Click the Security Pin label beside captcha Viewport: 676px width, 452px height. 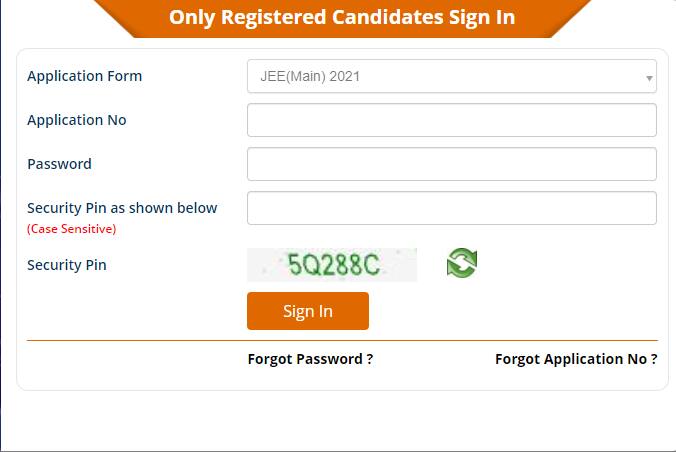click(x=67, y=265)
